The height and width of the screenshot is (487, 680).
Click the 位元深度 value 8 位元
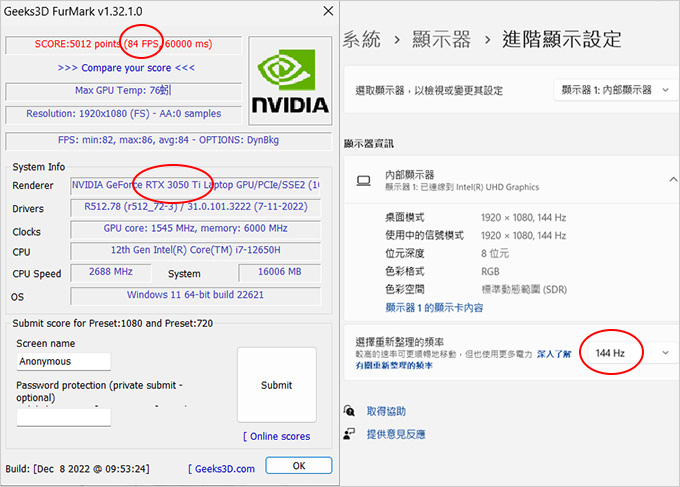click(x=495, y=254)
